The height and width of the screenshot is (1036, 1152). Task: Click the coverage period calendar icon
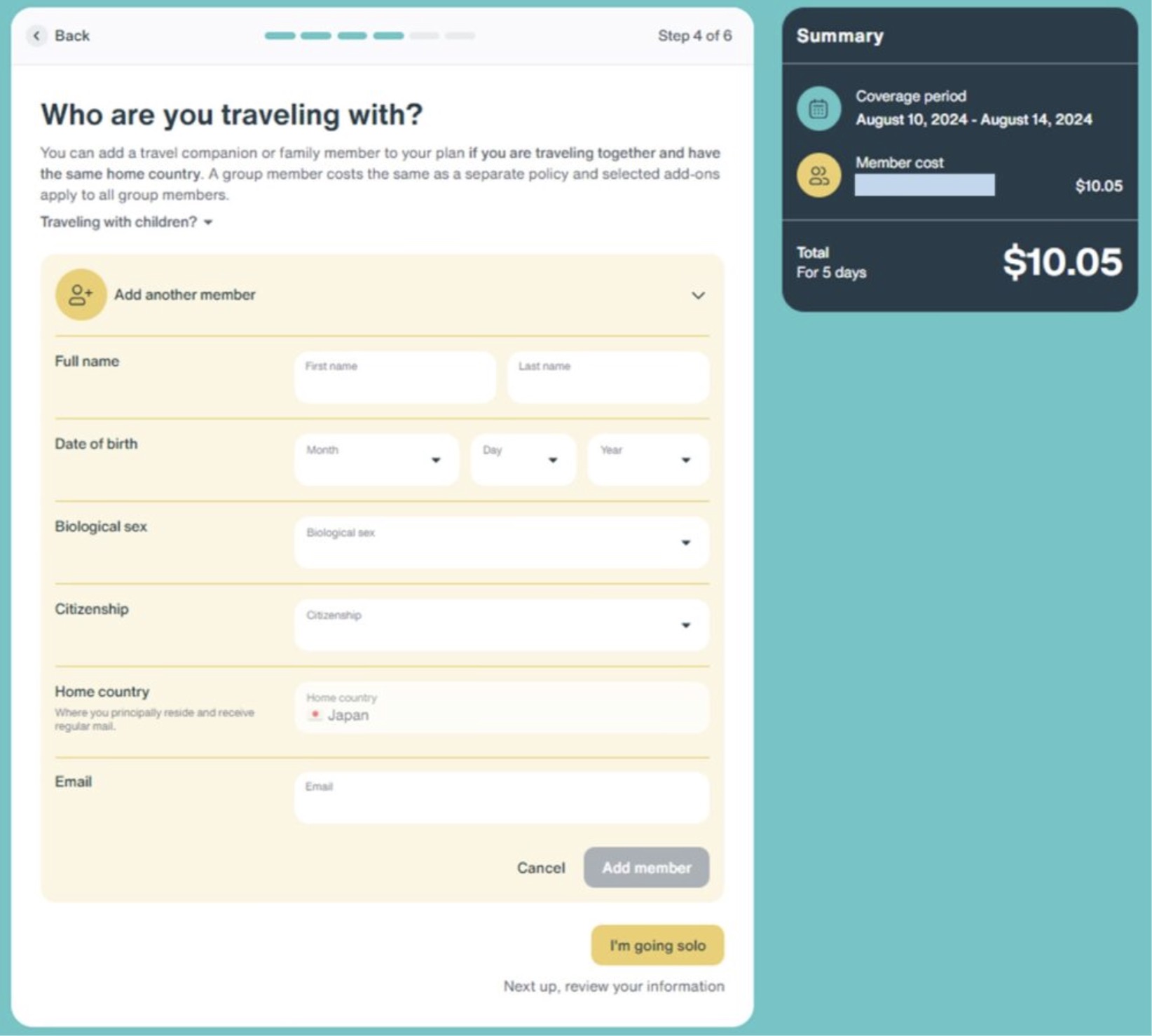pos(818,109)
